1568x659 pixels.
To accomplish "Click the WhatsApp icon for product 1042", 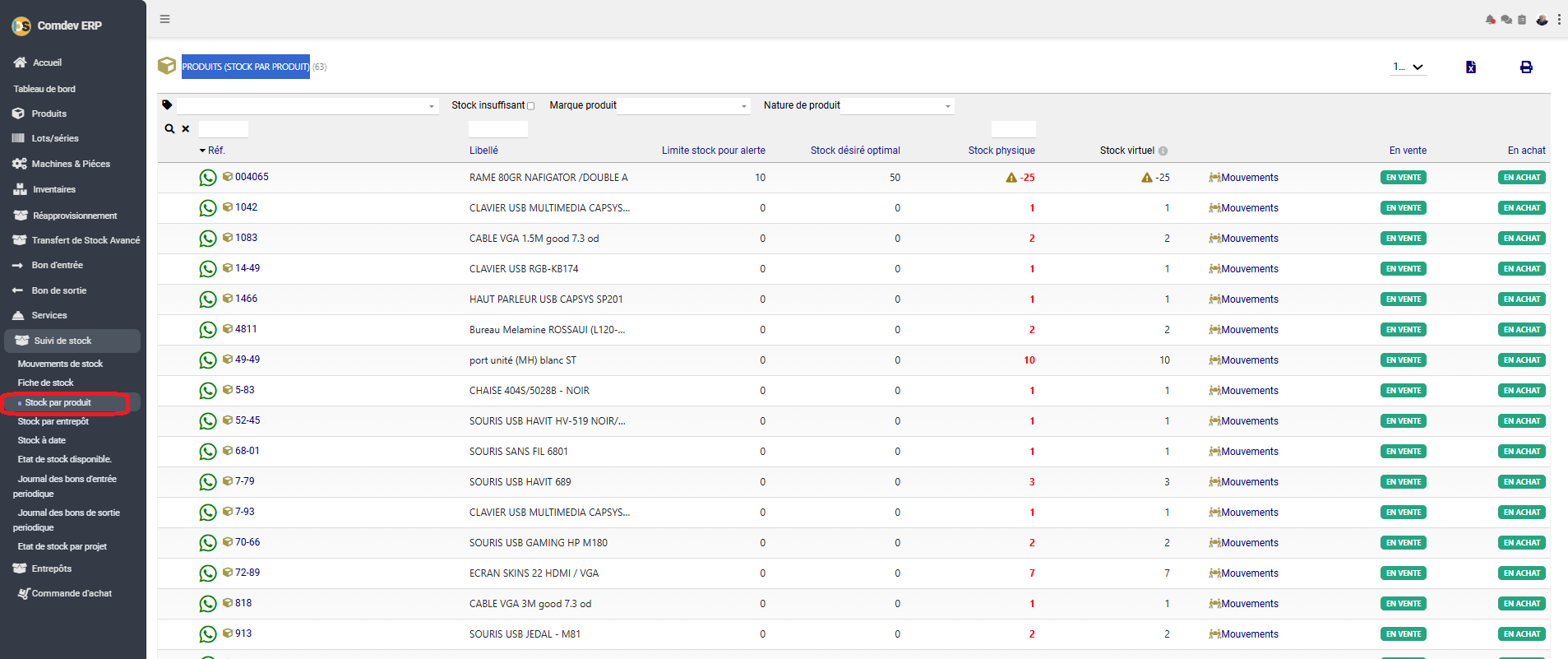I will pos(208,208).
